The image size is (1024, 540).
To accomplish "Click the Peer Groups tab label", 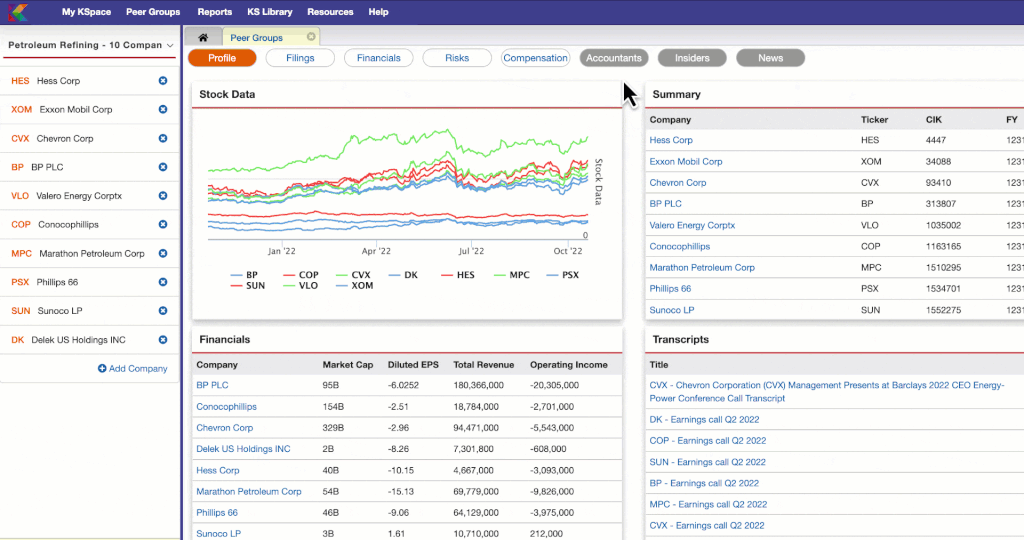I will point(256,38).
